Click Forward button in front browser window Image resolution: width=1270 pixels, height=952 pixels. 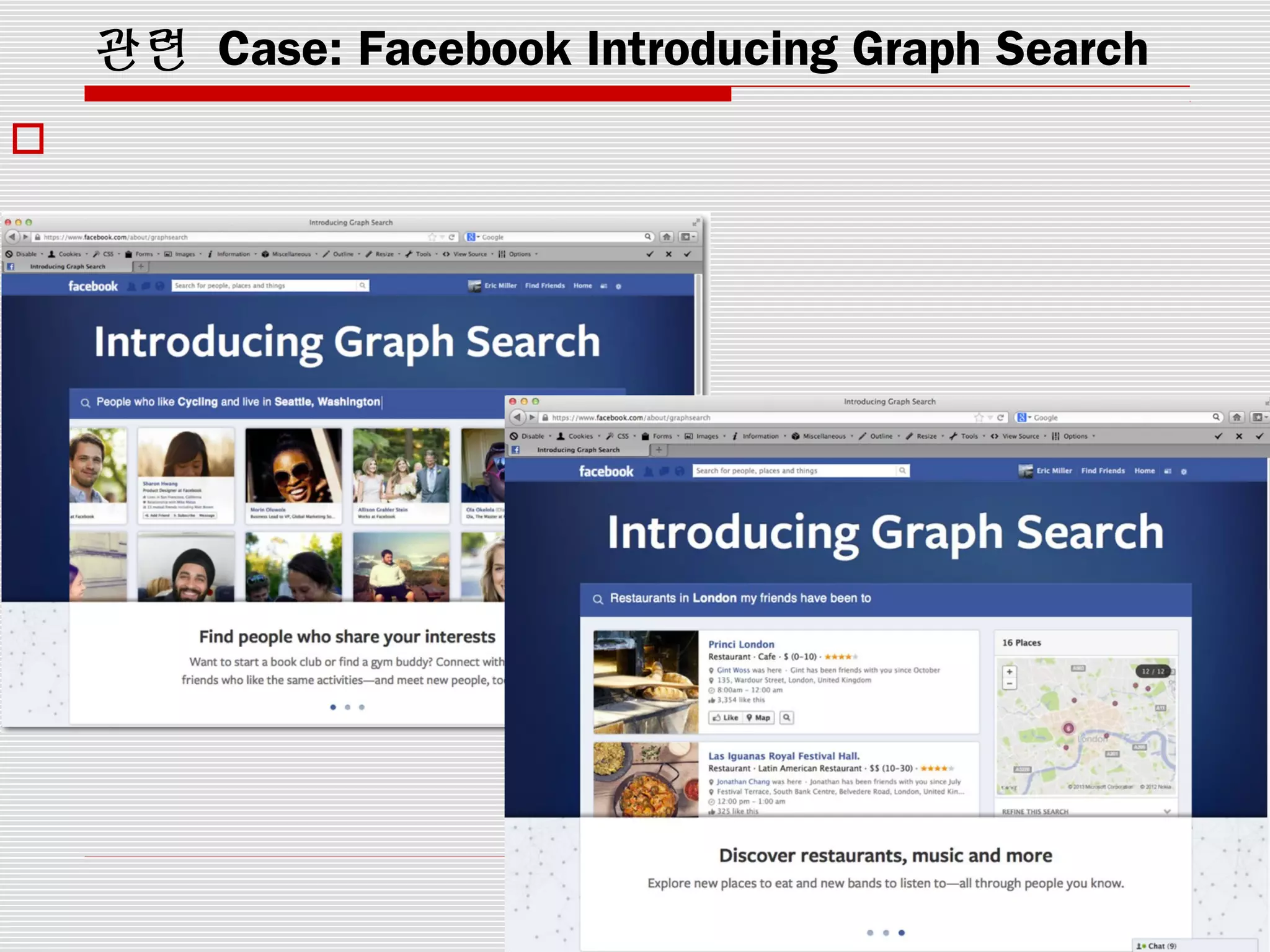point(531,417)
